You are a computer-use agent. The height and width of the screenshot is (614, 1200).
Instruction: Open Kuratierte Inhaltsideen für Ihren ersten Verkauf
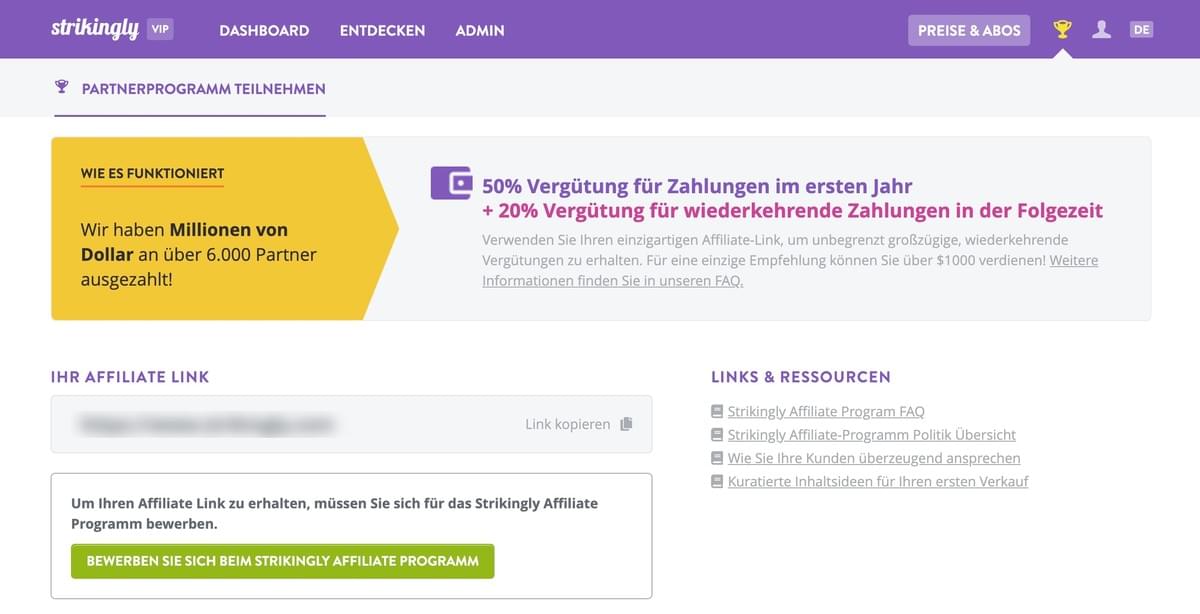pyautogui.click(x=878, y=481)
